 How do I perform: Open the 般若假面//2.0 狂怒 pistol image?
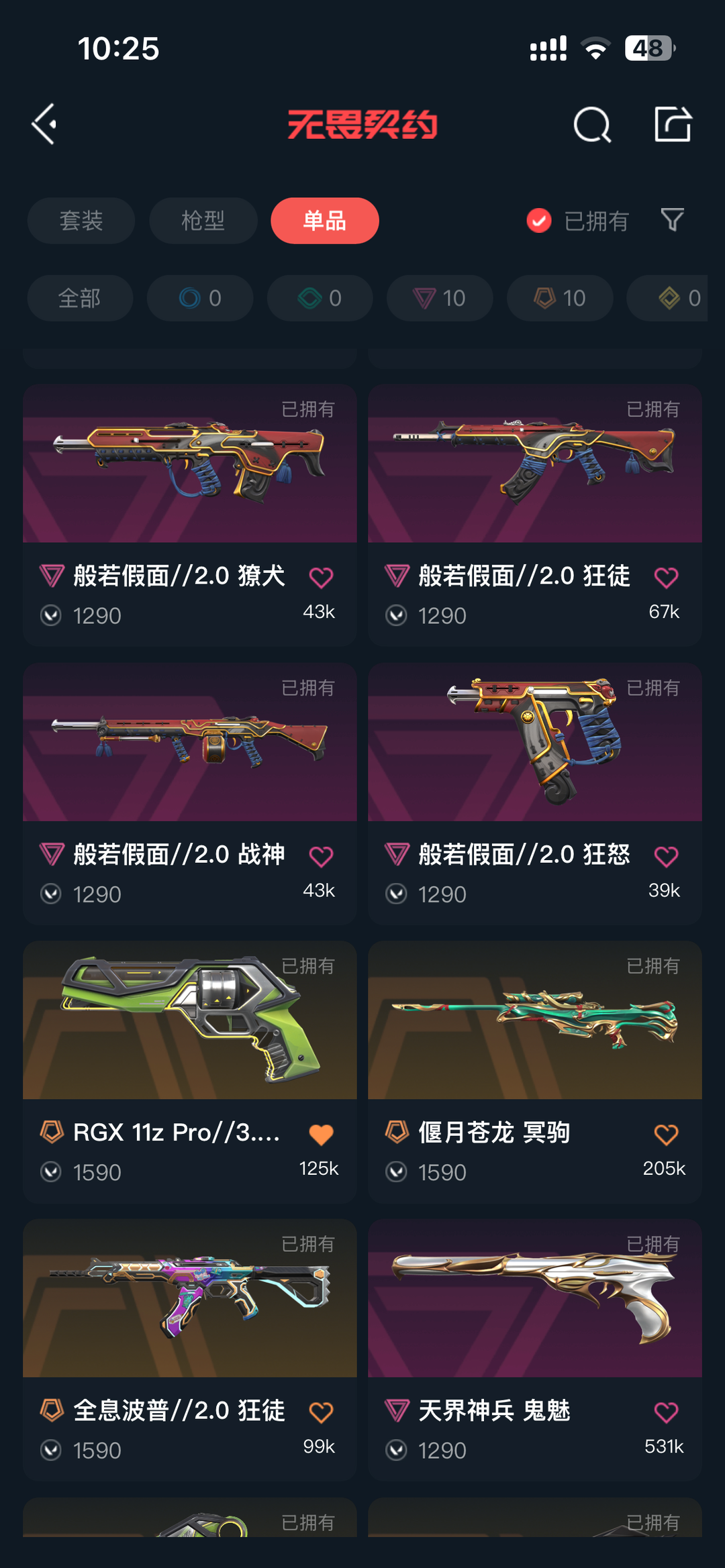[535, 742]
